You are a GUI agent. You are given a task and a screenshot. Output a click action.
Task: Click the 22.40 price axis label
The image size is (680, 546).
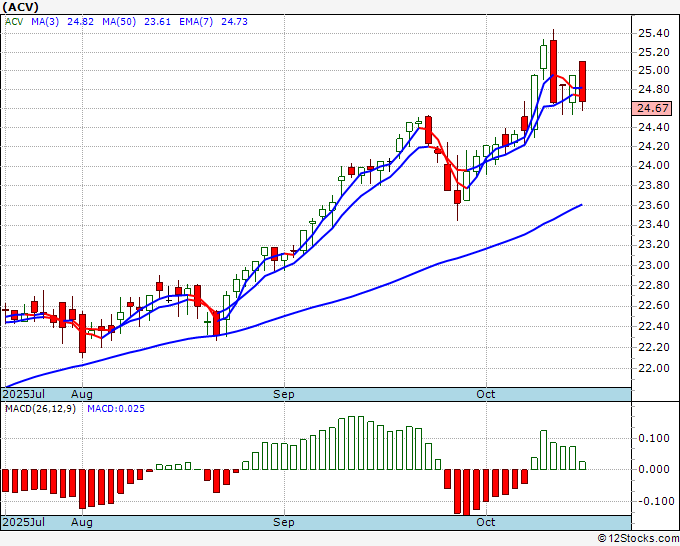[x=654, y=326]
